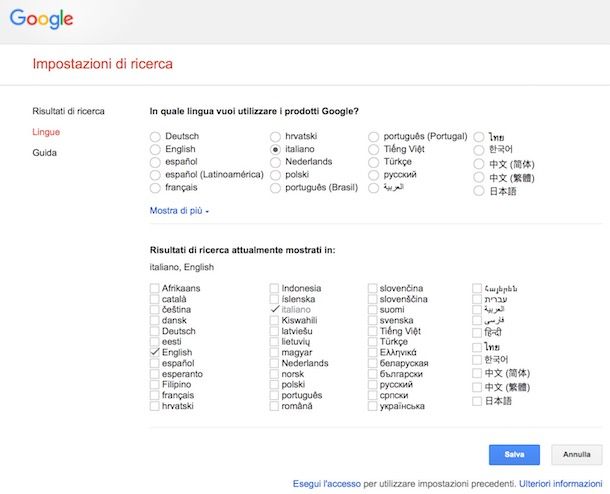This screenshot has height=494, width=610.
Task: Click the Google logo
Action: (41, 19)
